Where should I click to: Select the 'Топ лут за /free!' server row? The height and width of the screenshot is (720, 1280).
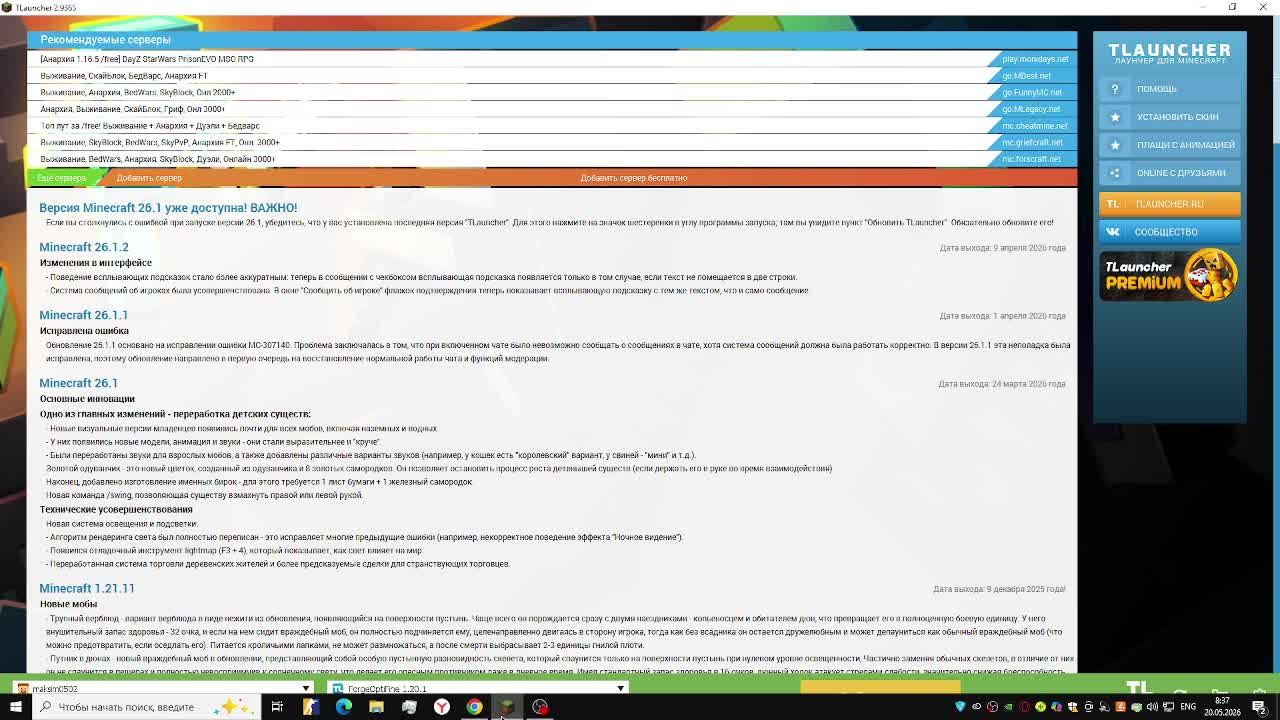tap(552, 126)
